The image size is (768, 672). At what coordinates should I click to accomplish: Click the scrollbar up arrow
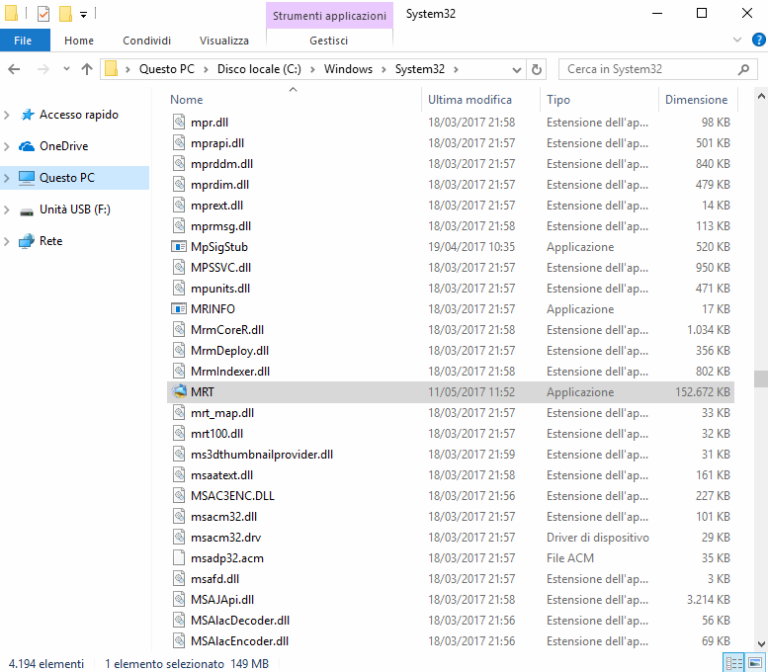[761, 96]
